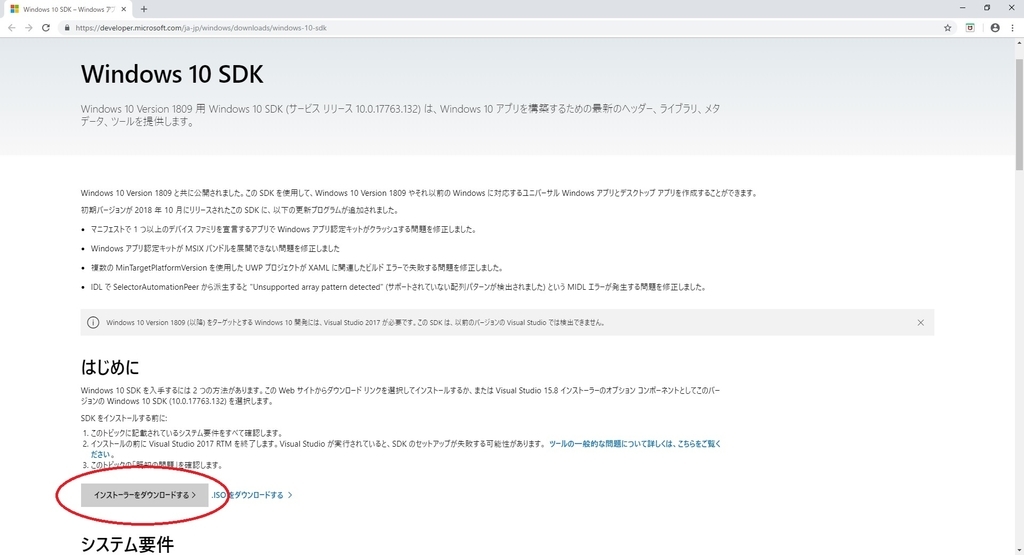This screenshot has height=555, width=1024.
Task: Minimize the browser window
Action: (963, 8)
